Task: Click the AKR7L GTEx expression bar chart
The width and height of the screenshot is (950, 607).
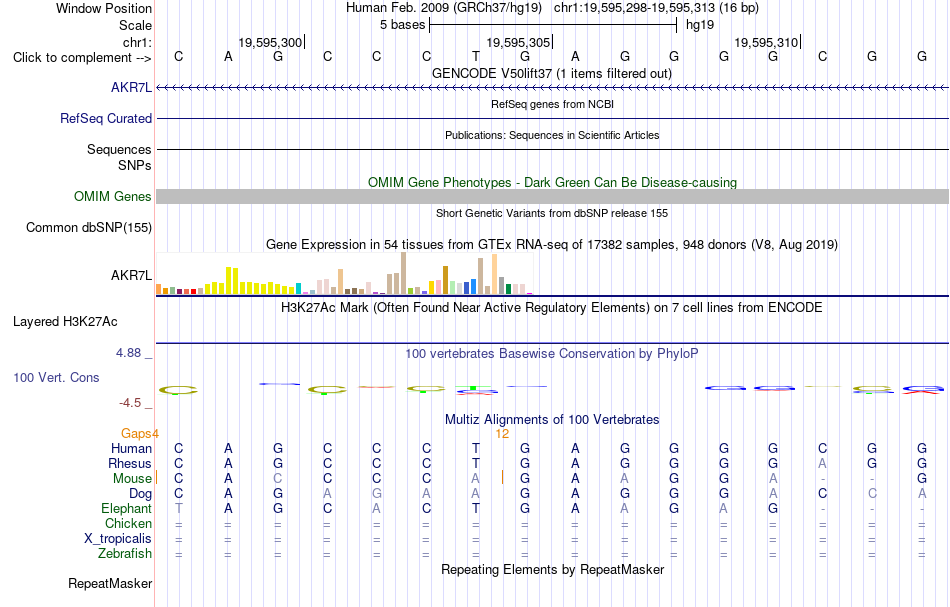Action: coord(344,274)
